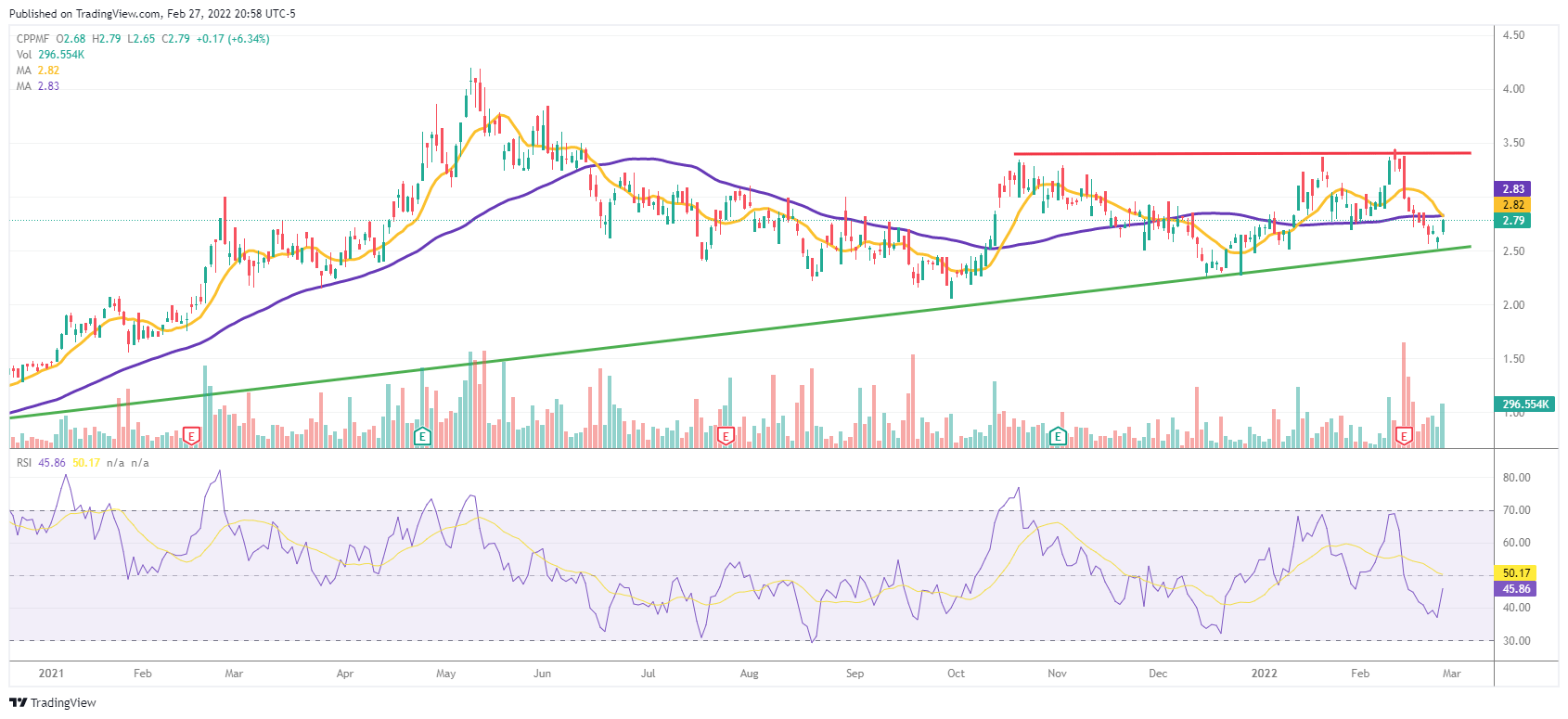Click the green 2.79 last price label

(x=1513, y=221)
